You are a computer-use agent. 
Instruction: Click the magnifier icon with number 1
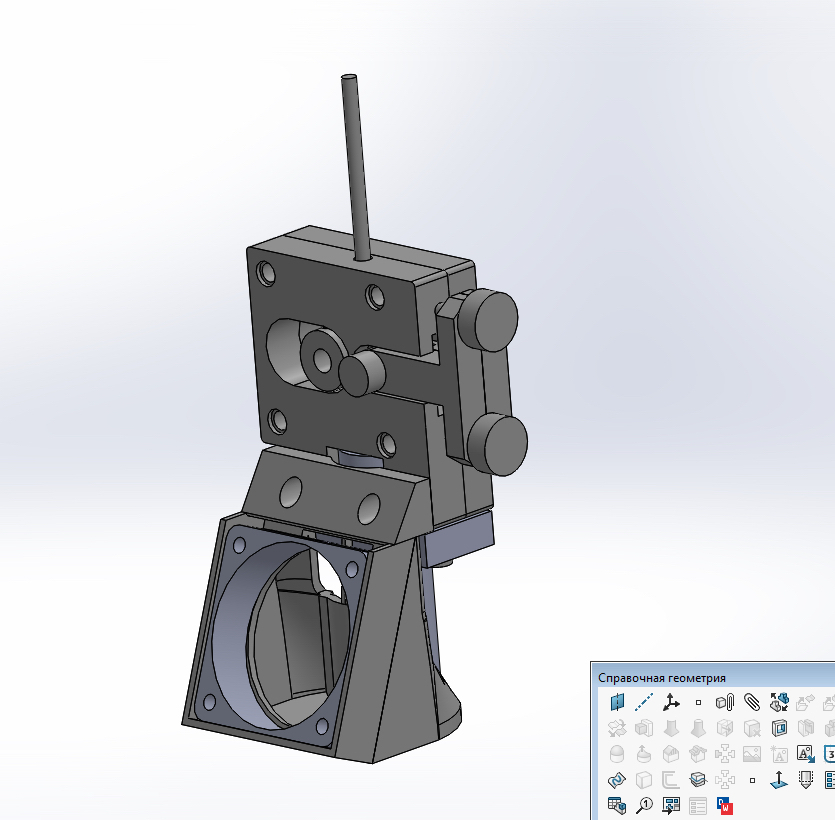(x=644, y=803)
